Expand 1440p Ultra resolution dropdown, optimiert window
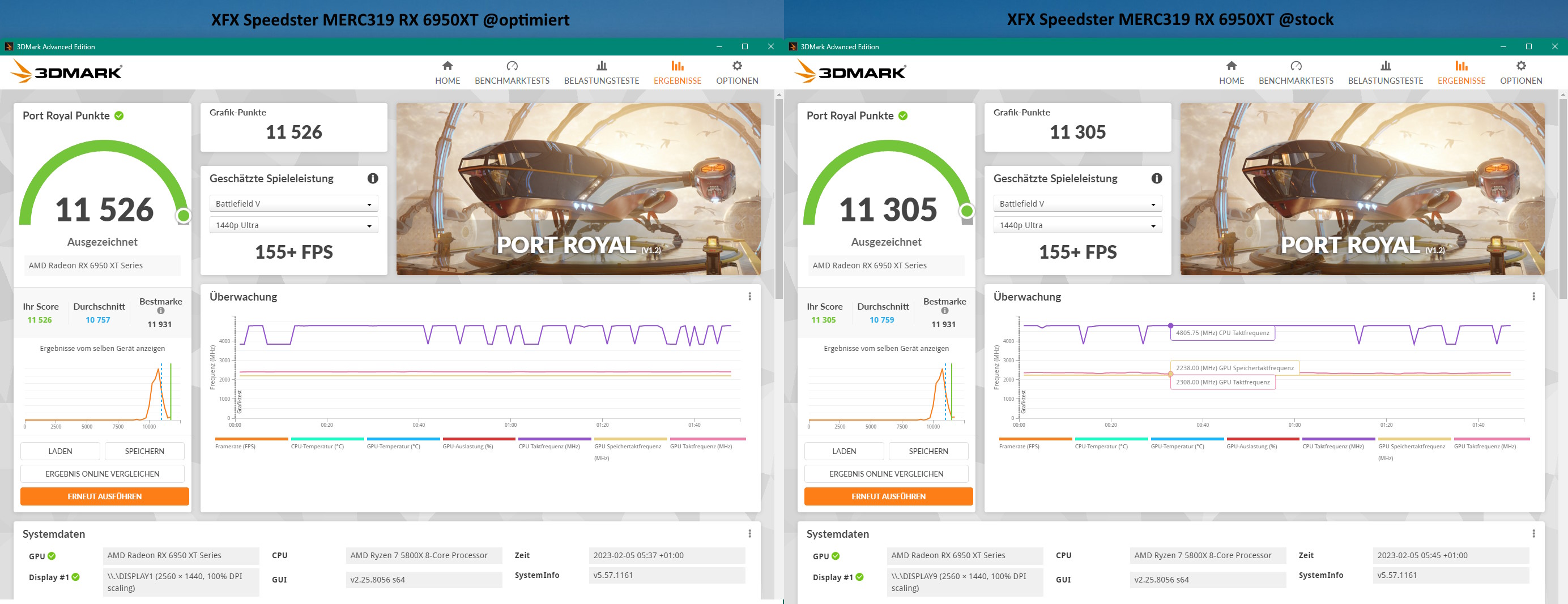The image size is (1568, 604). [293, 225]
